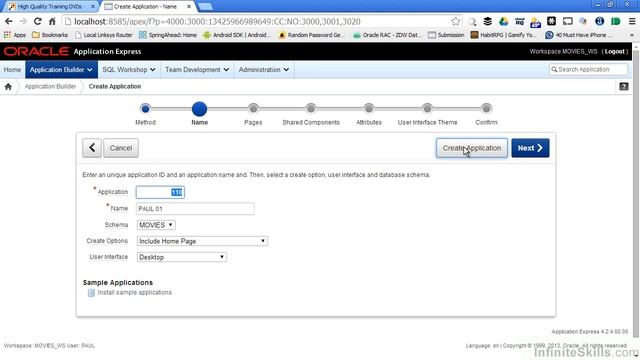Open the browser home page icon

[52, 21]
